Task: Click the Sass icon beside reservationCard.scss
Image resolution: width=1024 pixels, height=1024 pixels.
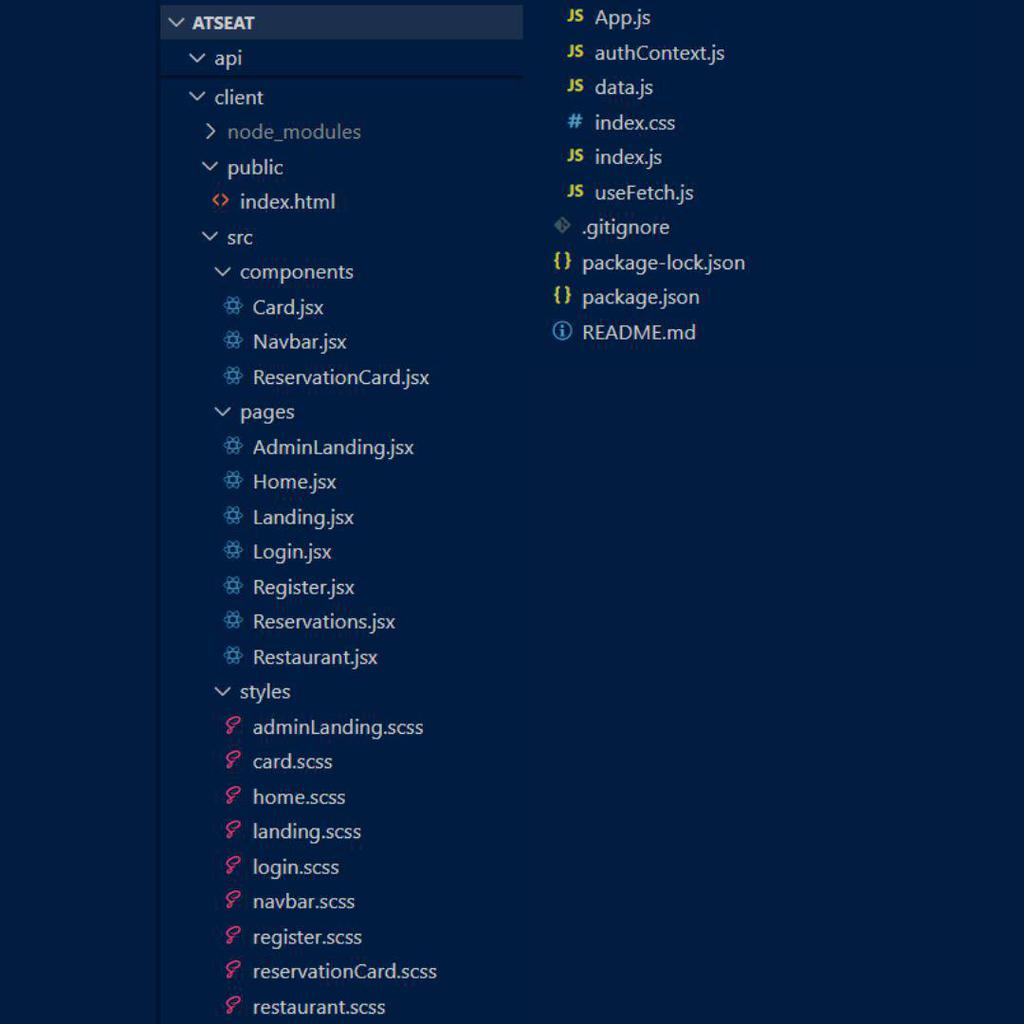Action: 233,970
